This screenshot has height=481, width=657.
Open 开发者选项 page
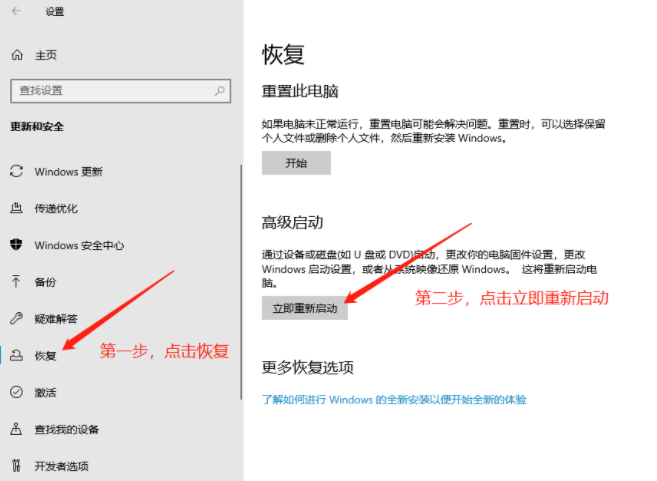(62, 466)
